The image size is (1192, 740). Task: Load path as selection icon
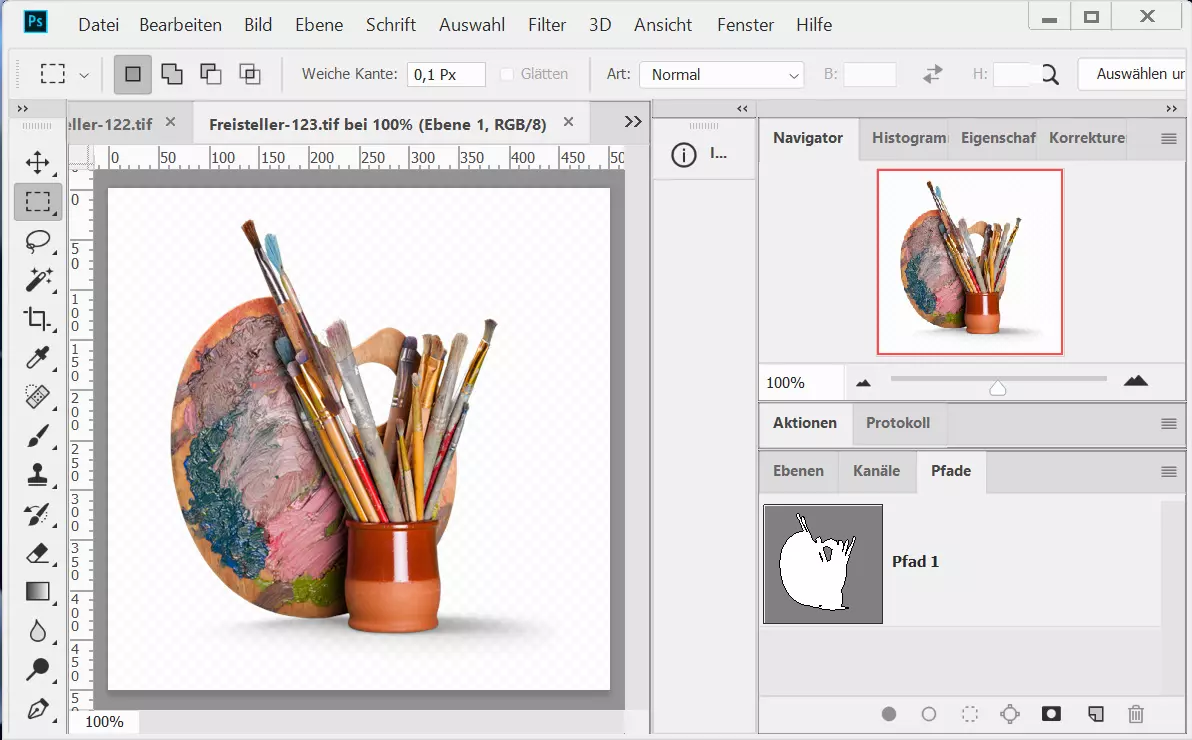click(x=969, y=714)
